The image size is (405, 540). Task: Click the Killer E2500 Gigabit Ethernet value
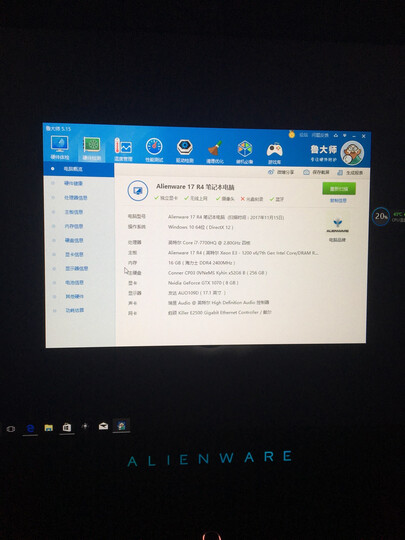pyautogui.click(x=219, y=312)
